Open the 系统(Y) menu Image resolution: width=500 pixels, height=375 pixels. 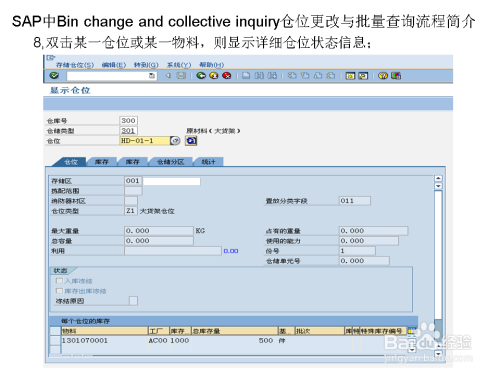click(179, 65)
